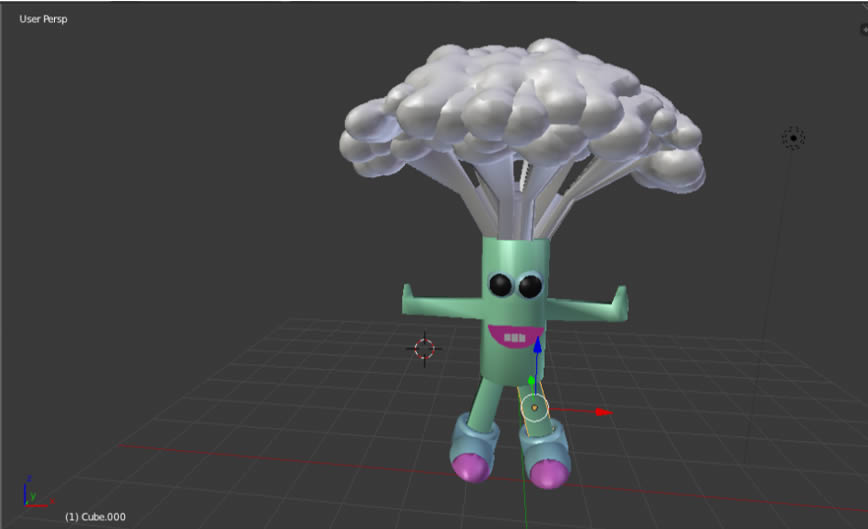Click the (1) Cube.000 object label

tap(95, 517)
